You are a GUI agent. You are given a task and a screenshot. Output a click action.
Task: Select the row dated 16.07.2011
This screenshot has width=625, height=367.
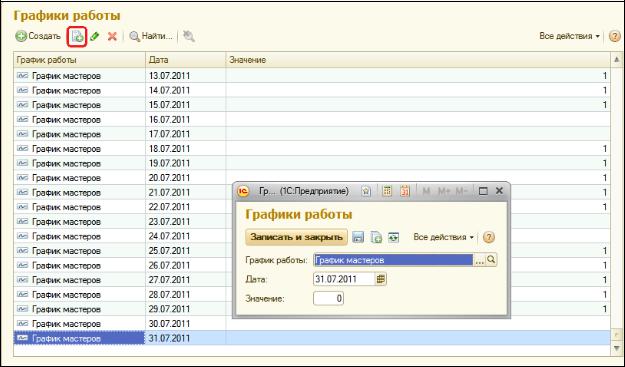pyautogui.click(x=312, y=120)
